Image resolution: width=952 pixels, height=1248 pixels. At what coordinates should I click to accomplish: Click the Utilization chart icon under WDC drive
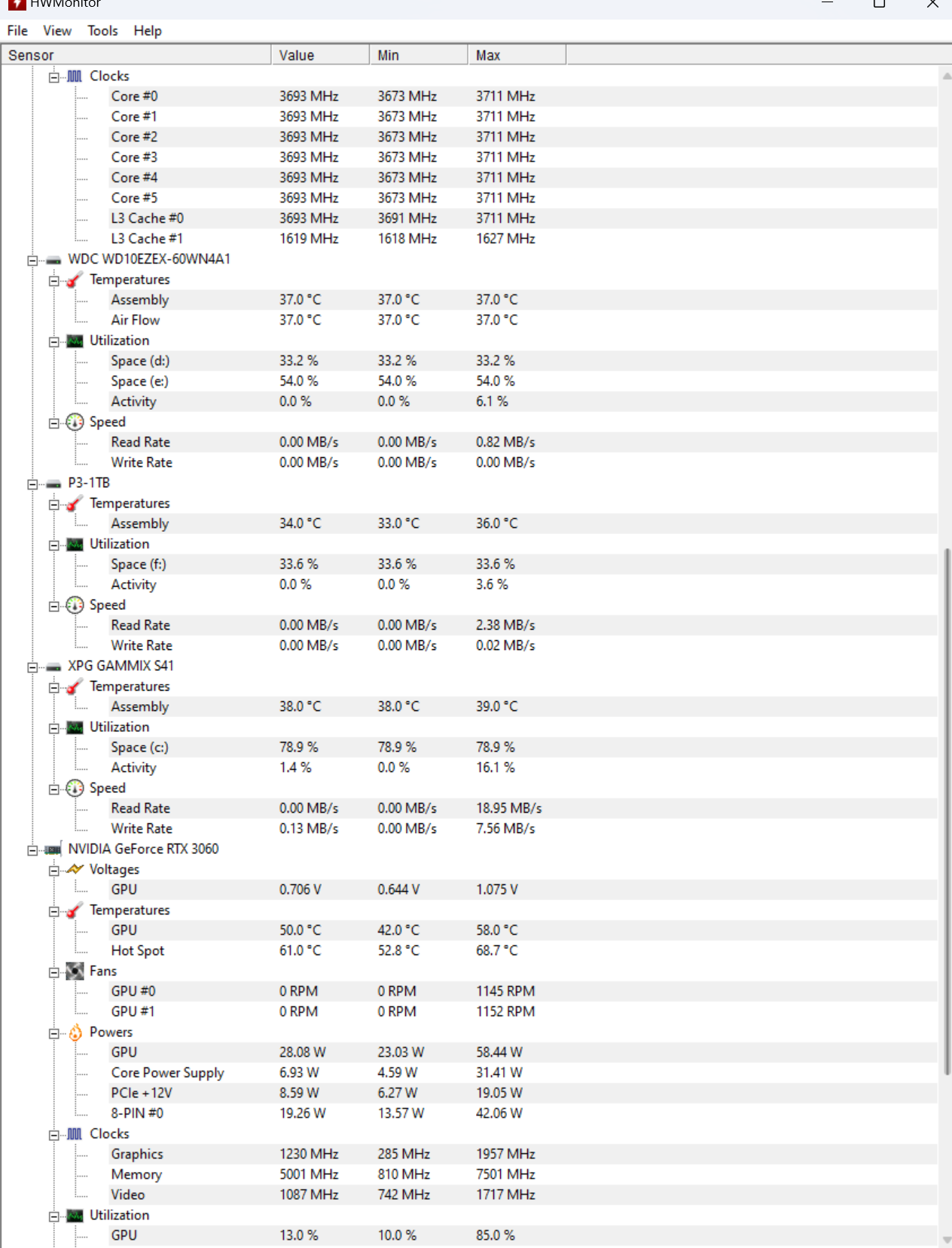coord(75,341)
